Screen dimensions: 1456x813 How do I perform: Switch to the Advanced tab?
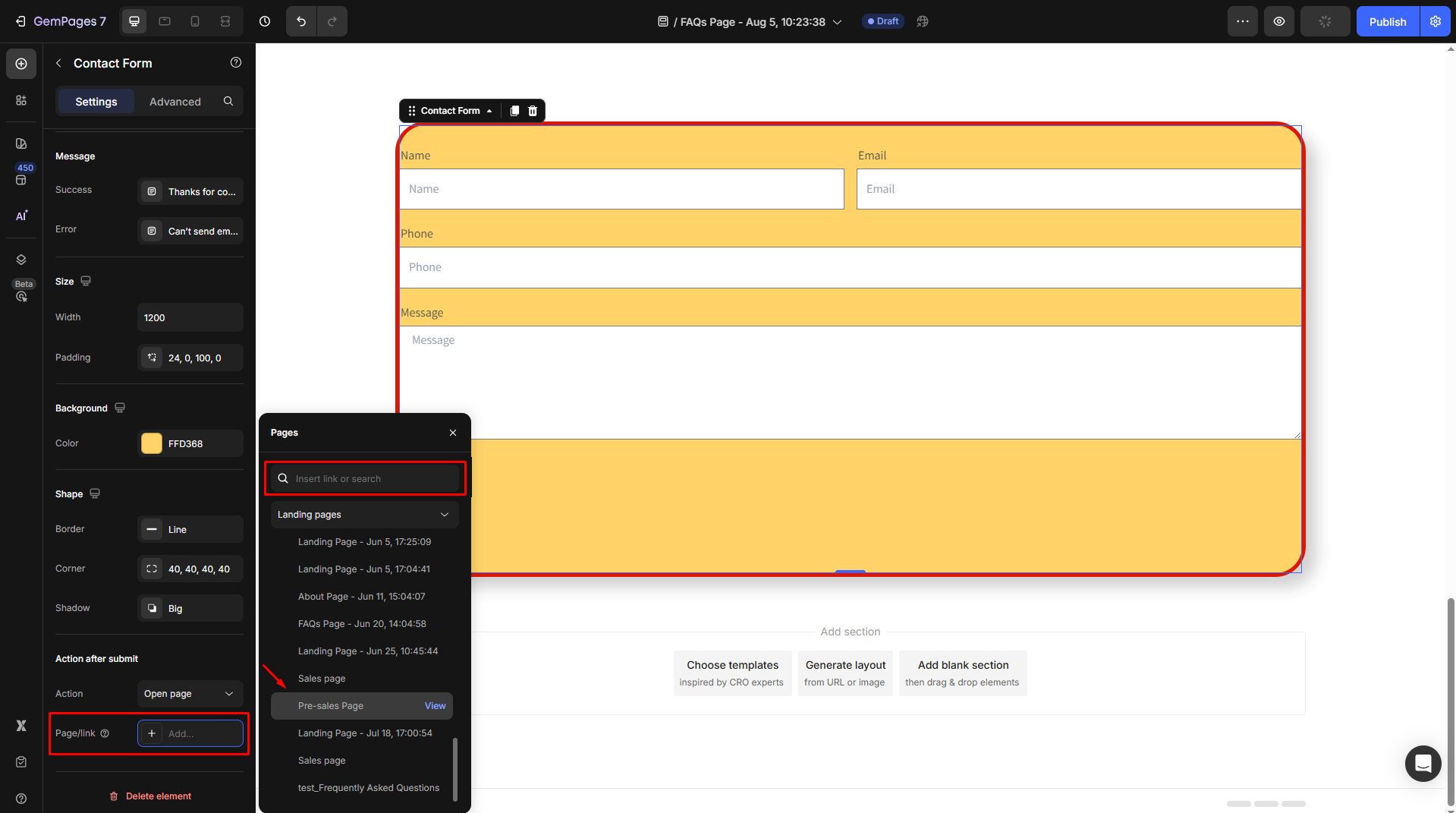[175, 102]
